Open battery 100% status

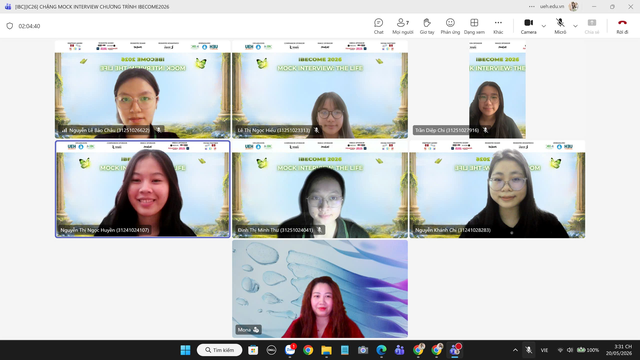coord(588,350)
